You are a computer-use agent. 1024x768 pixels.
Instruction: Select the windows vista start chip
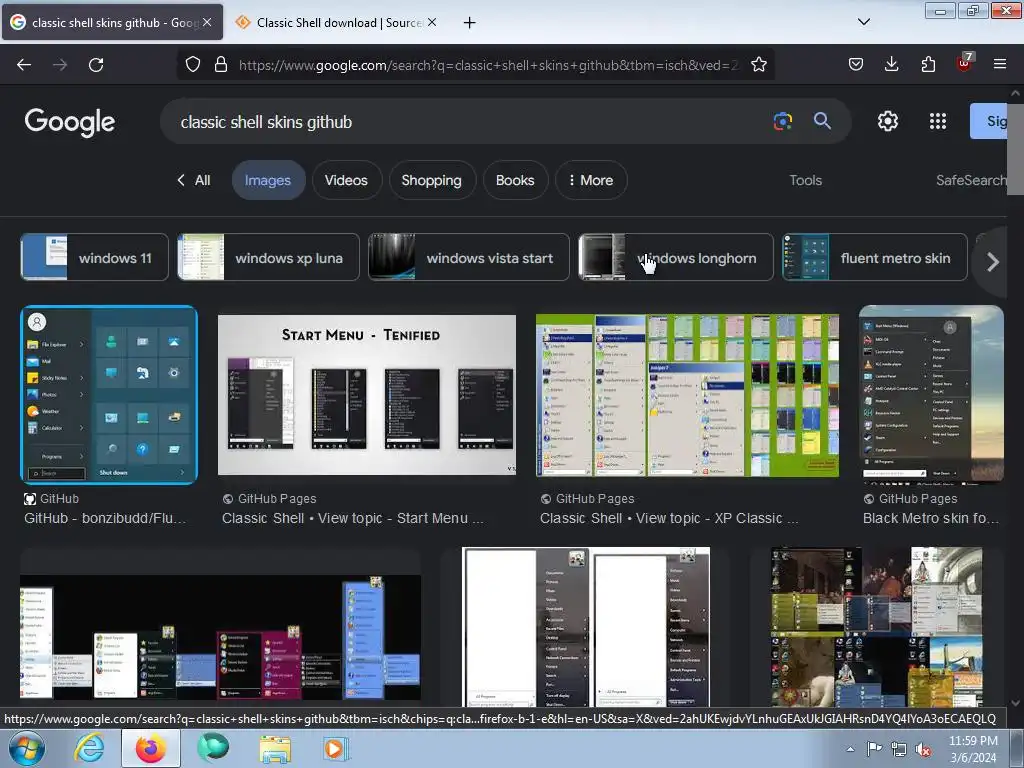click(469, 257)
